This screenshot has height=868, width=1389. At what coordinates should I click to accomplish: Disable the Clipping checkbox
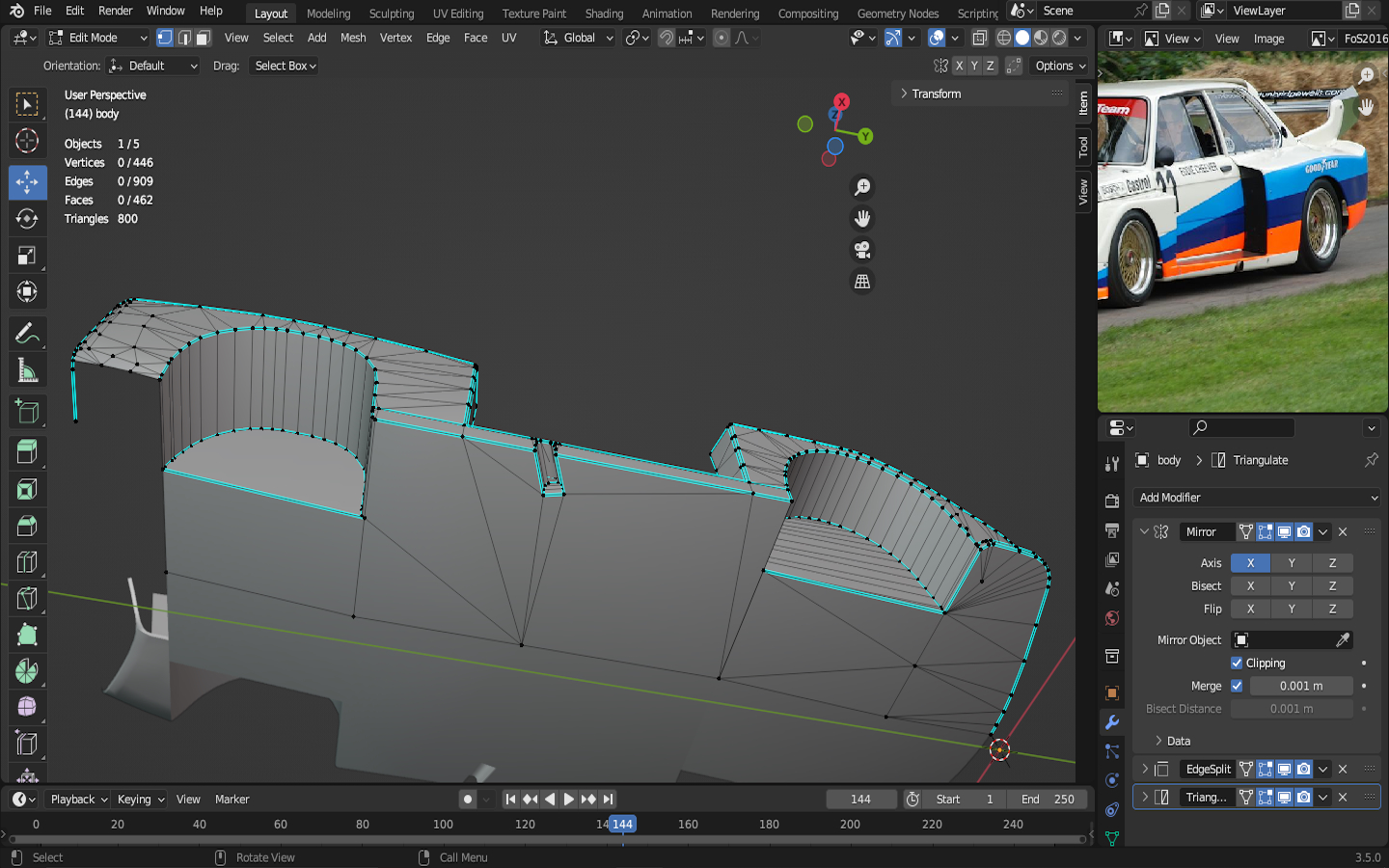tap(1237, 663)
